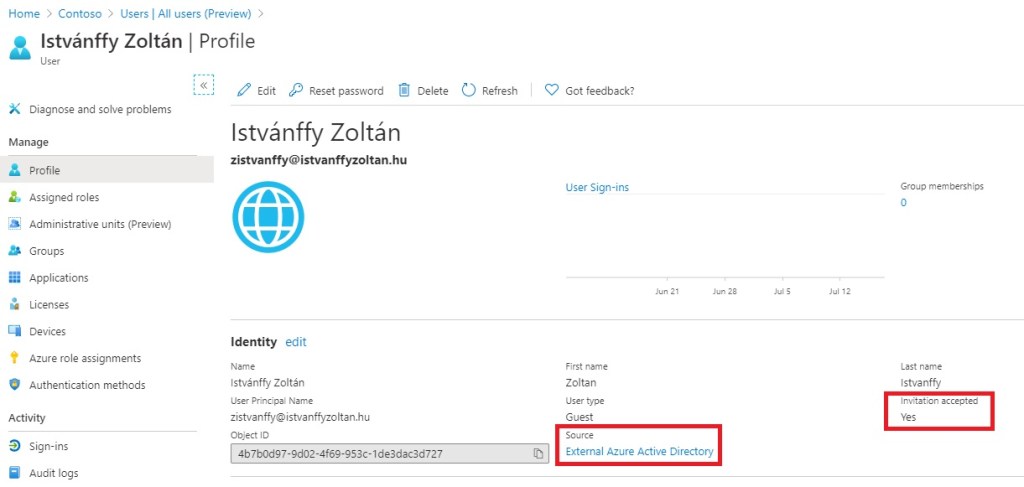Click the Object ID text field

pyautogui.click(x=380, y=453)
